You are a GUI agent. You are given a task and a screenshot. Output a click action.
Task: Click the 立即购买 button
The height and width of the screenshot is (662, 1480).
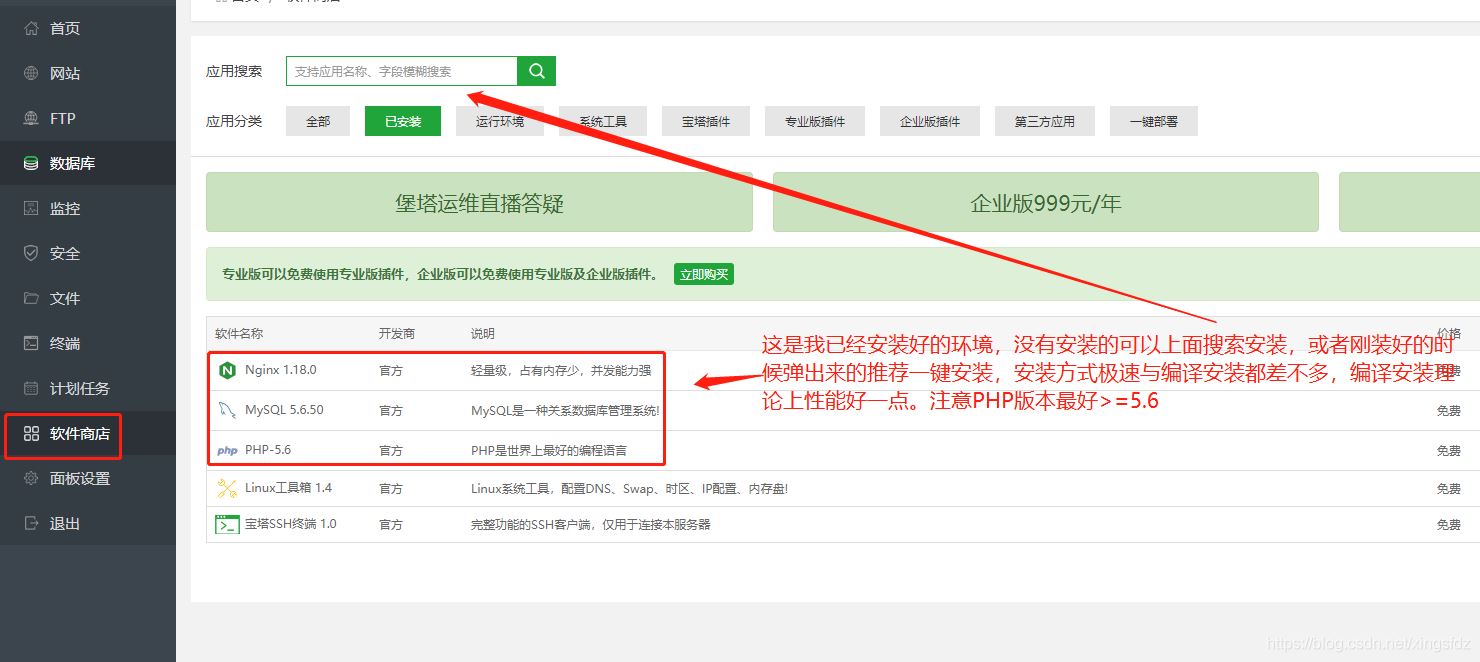[703, 274]
